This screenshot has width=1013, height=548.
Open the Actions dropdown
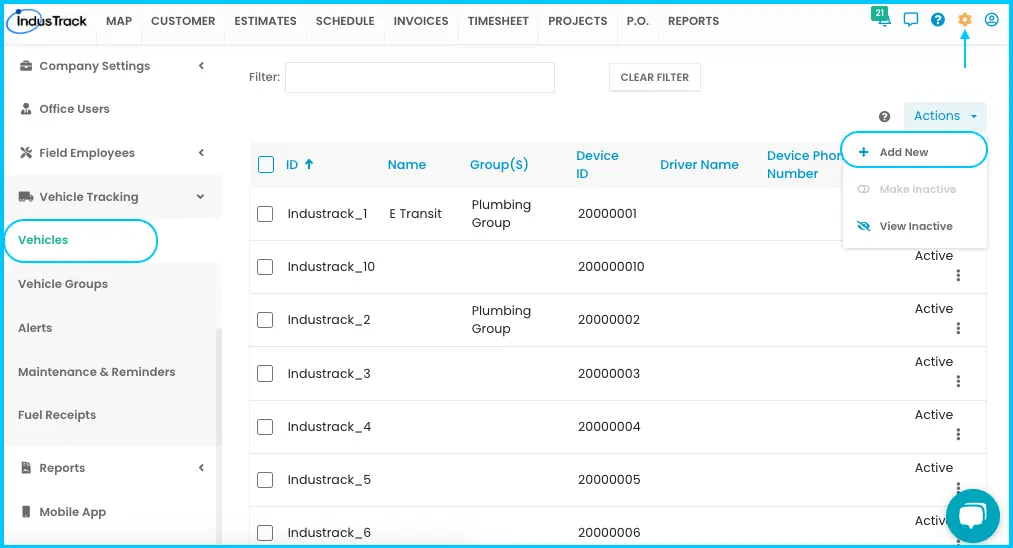coord(945,116)
